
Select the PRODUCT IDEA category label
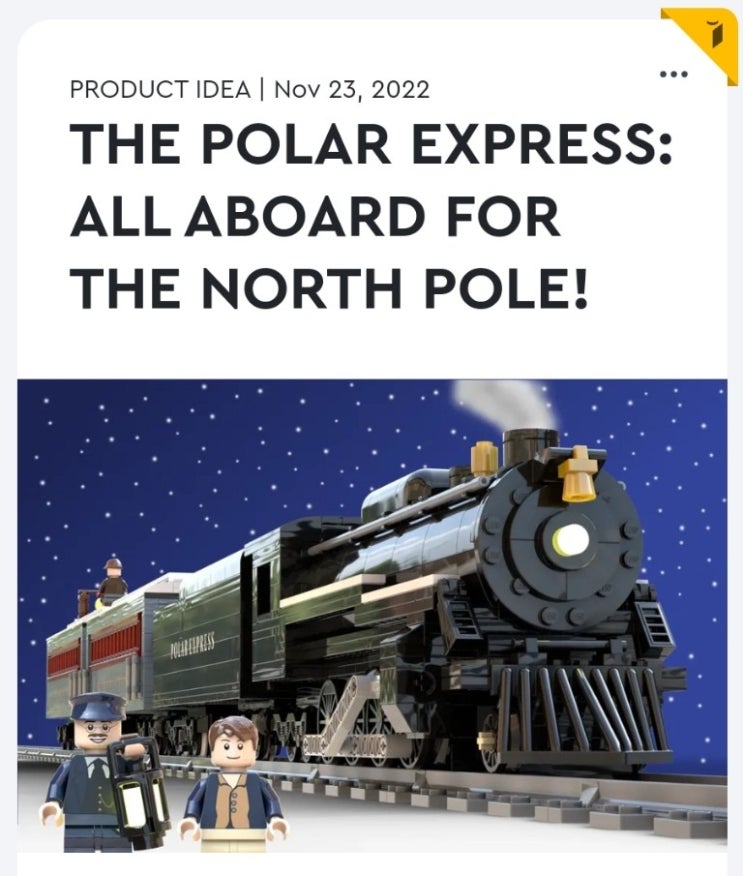point(160,90)
